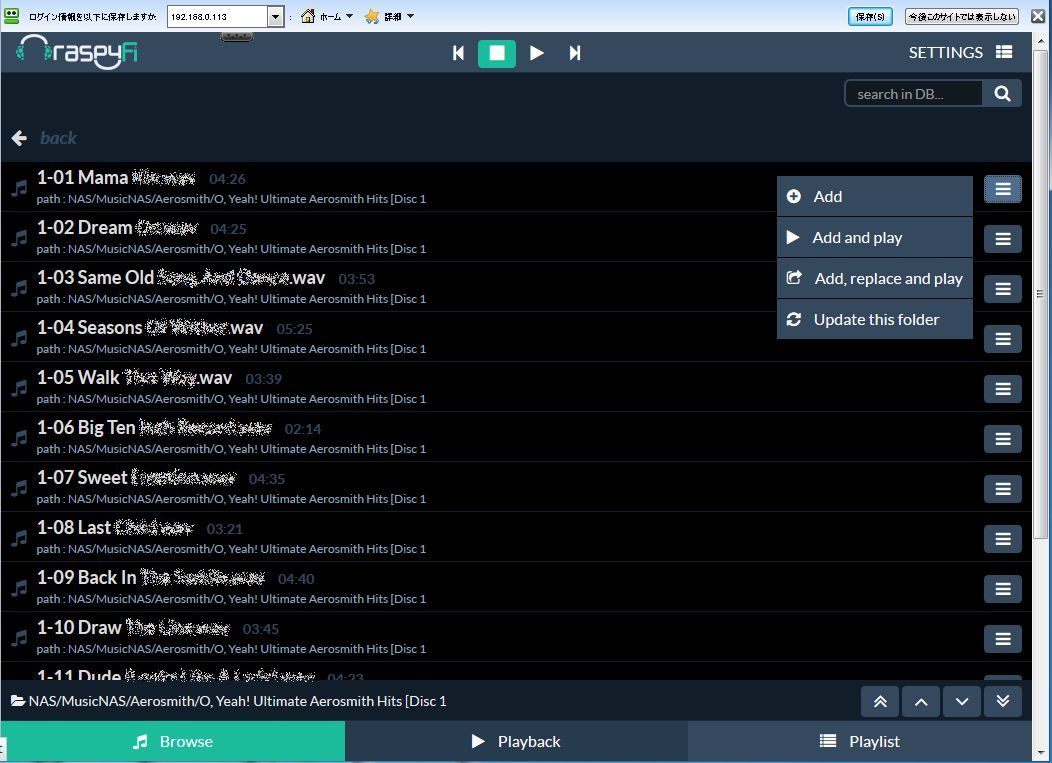Viewport: 1052px width, 763px height.
Task: Close the menu for track 1-01 Mama
Action: (x=1003, y=189)
